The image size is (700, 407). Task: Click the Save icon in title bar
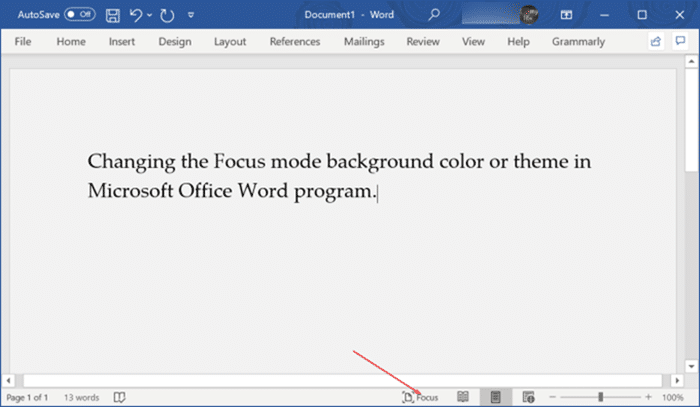112,15
